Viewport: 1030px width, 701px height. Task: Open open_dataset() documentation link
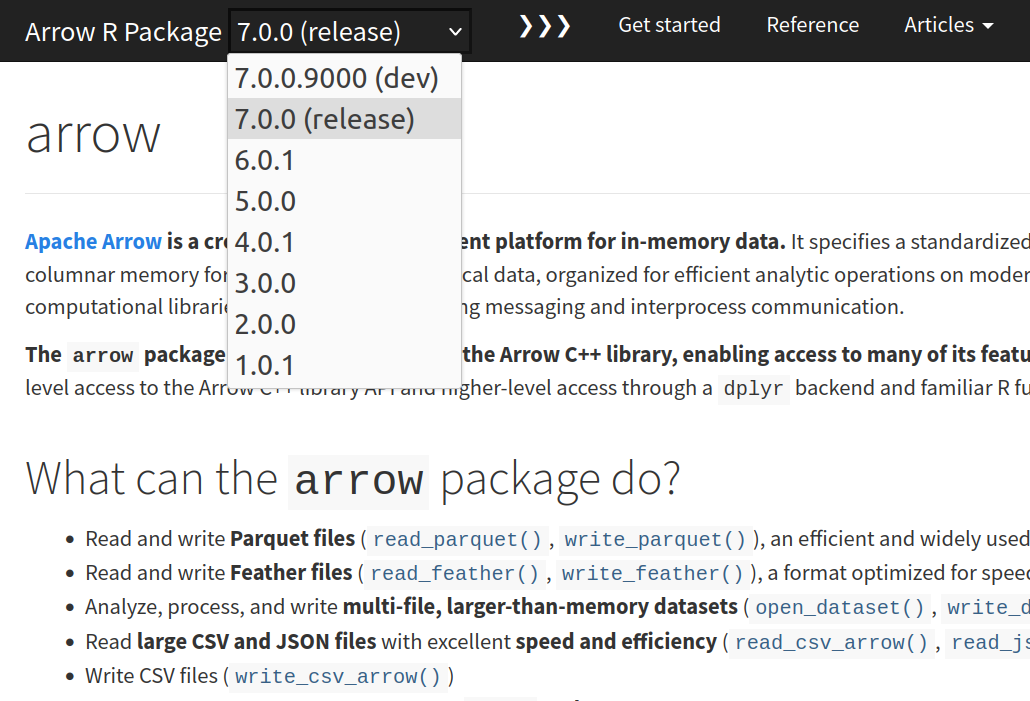tap(840, 608)
